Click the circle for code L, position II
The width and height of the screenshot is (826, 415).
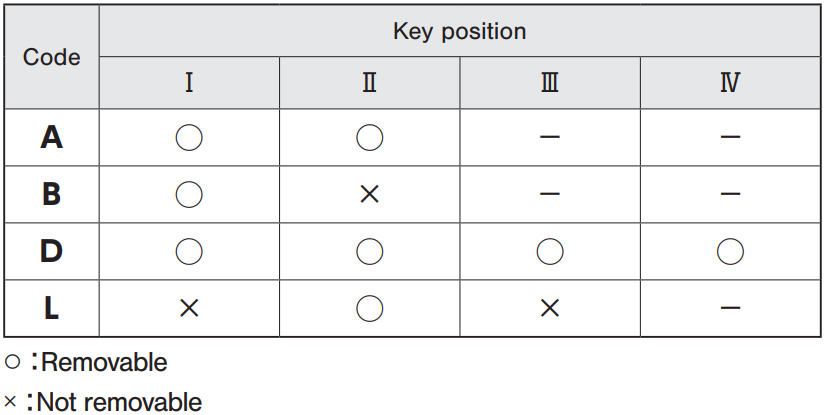(370, 308)
